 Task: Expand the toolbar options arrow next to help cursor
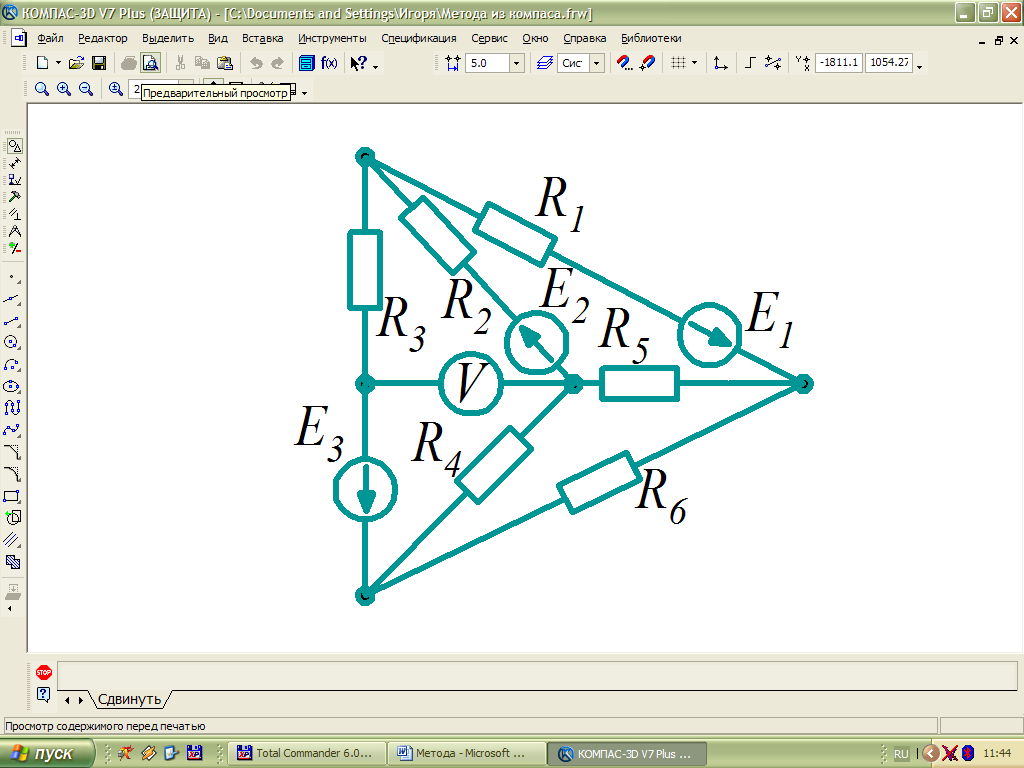click(x=376, y=66)
